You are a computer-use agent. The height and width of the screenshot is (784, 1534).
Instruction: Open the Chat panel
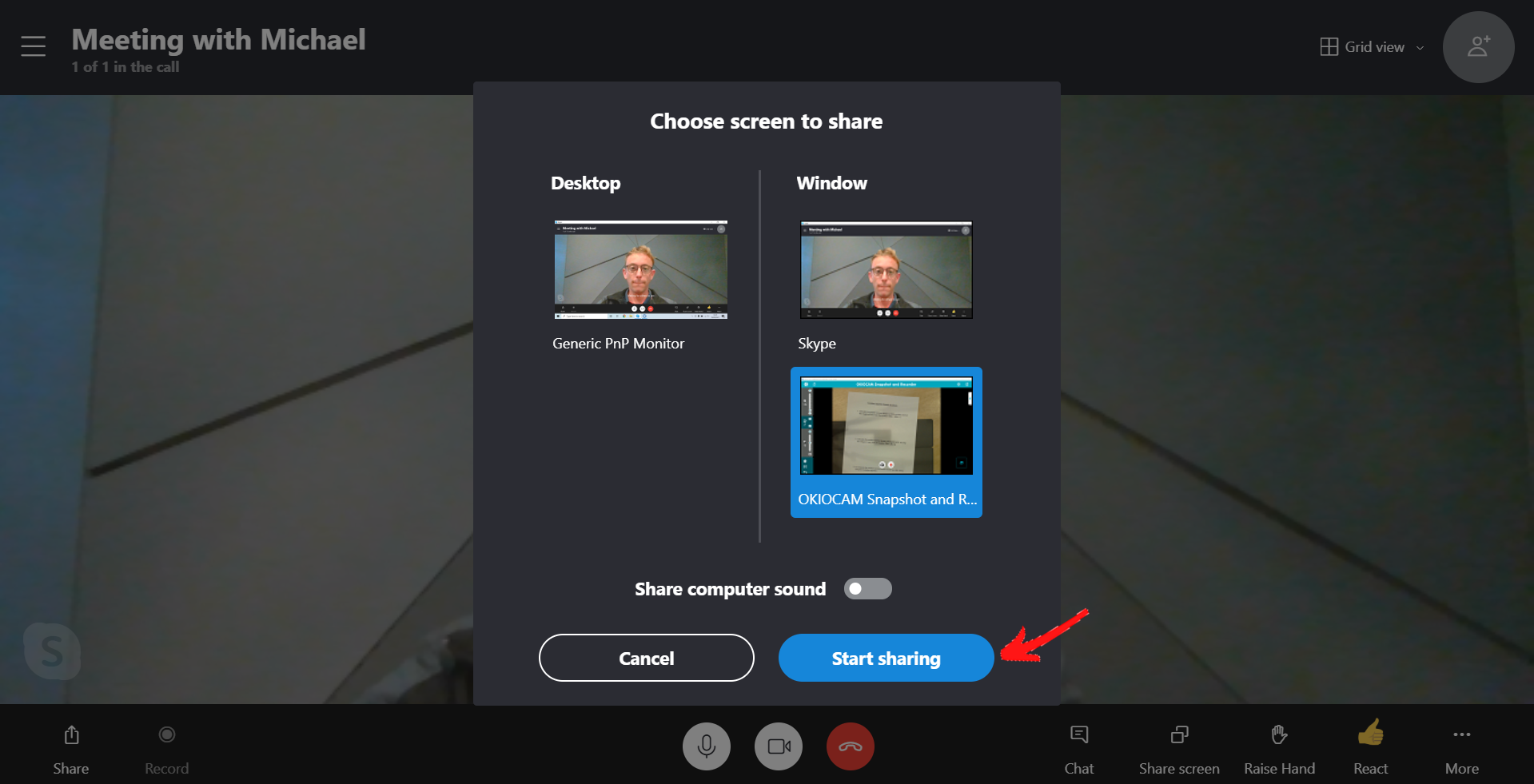click(x=1078, y=747)
